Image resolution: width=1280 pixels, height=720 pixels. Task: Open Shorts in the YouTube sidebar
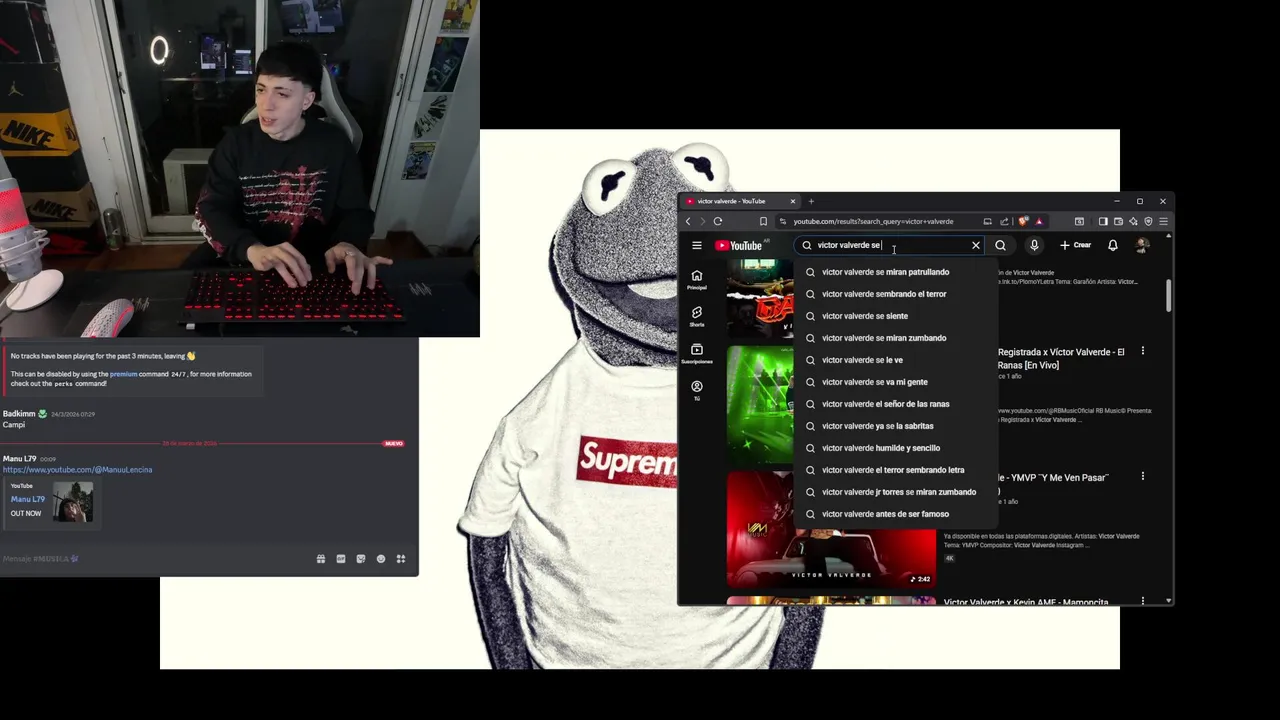point(697,317)
